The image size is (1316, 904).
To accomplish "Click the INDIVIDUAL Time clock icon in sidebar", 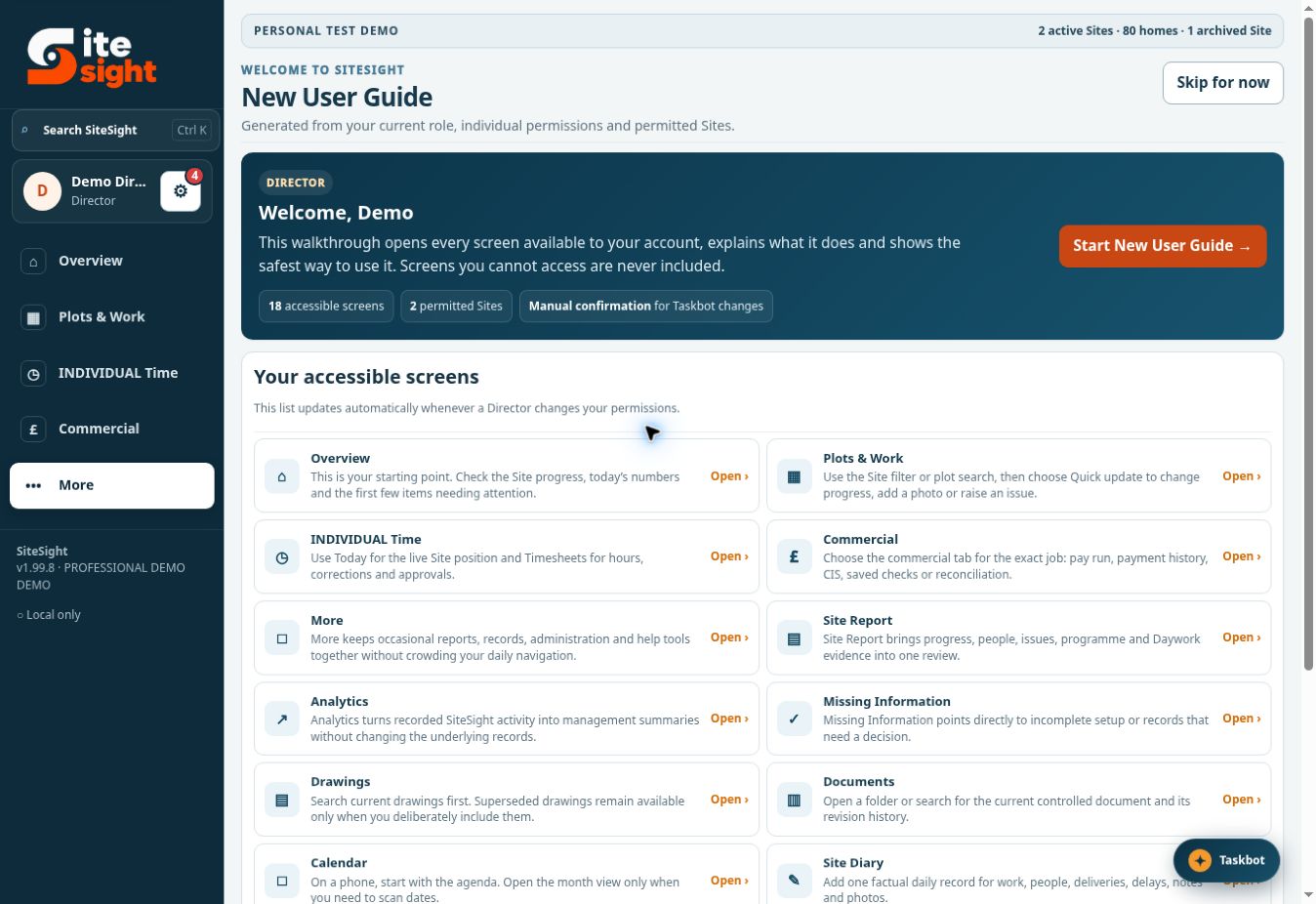I will click(33, 373).
